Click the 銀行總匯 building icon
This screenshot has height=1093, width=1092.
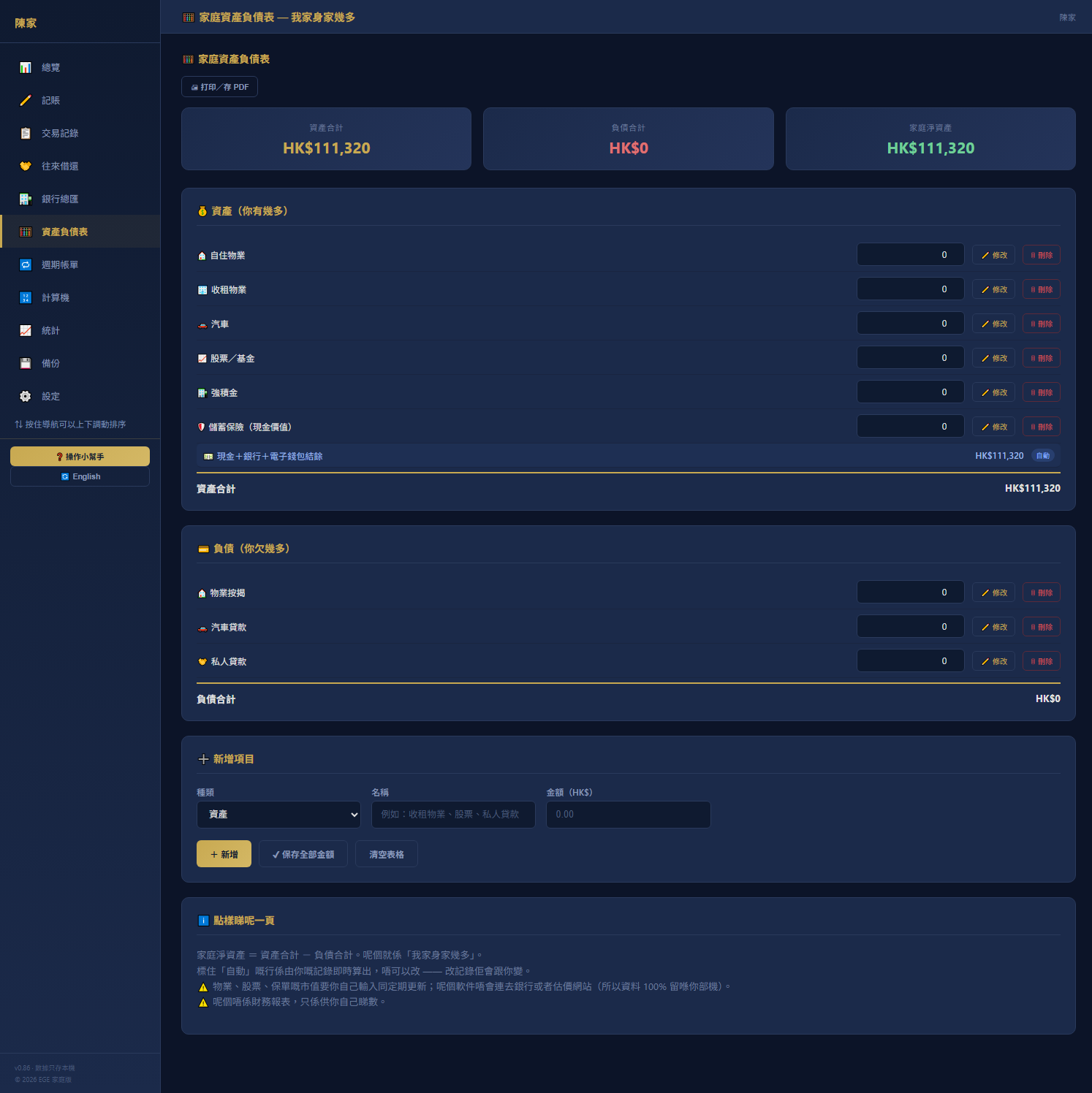[26, 199]
